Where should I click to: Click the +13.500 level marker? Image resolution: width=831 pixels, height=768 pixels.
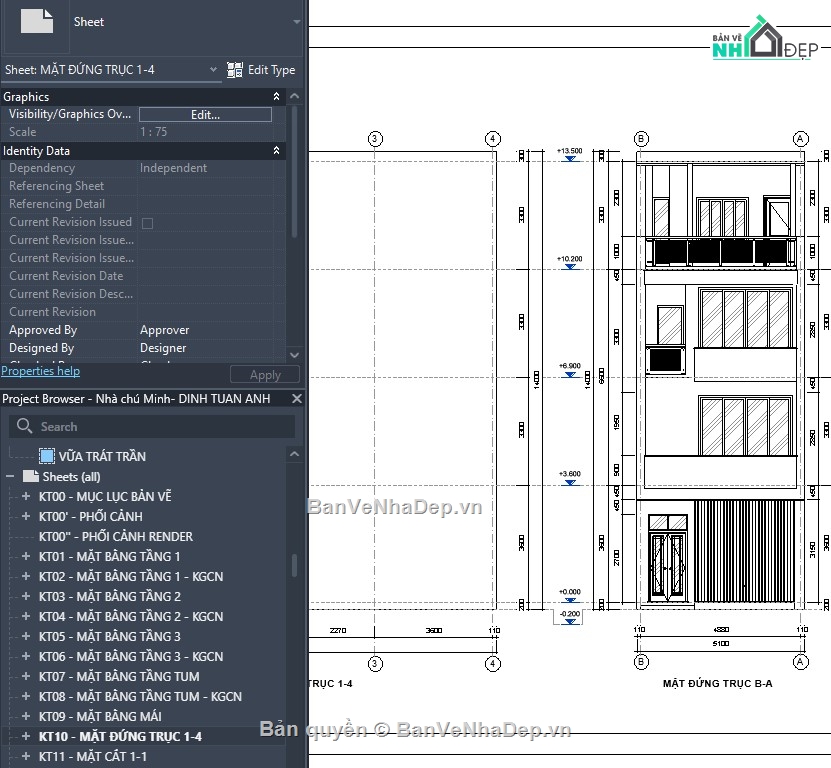(570, 154)
